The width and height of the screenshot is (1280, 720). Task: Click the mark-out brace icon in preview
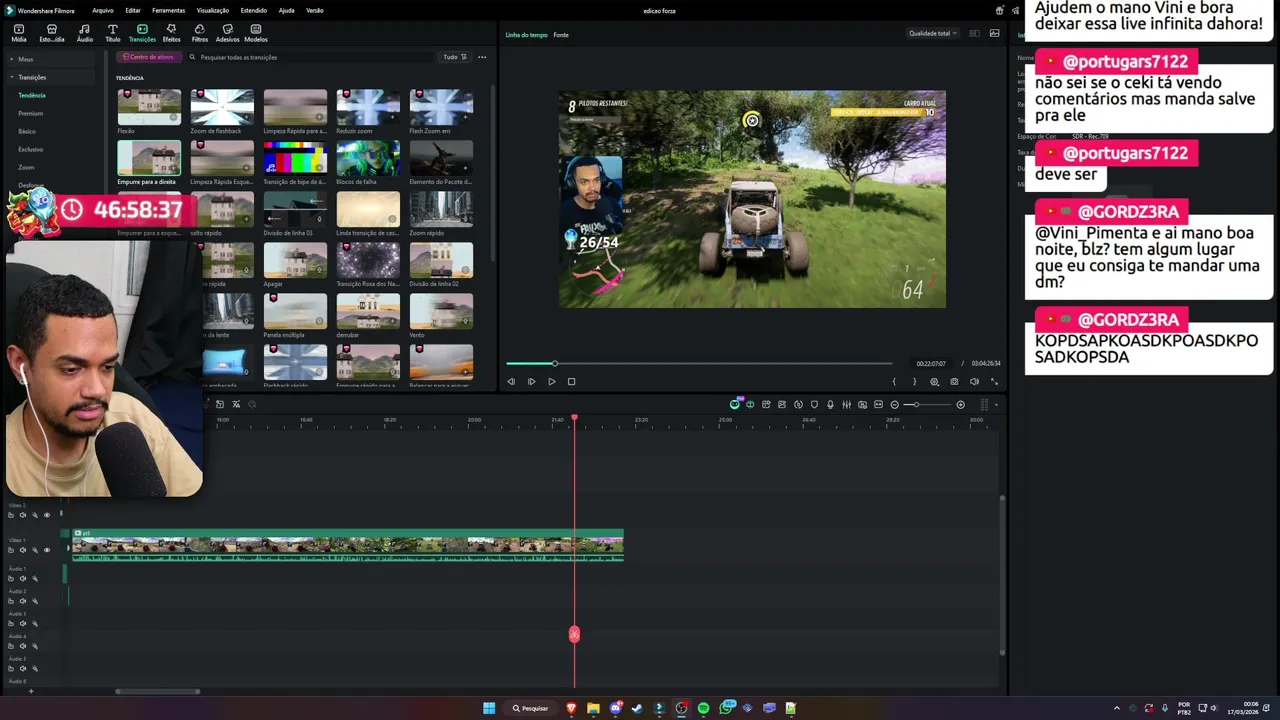(x=914, y=381)
